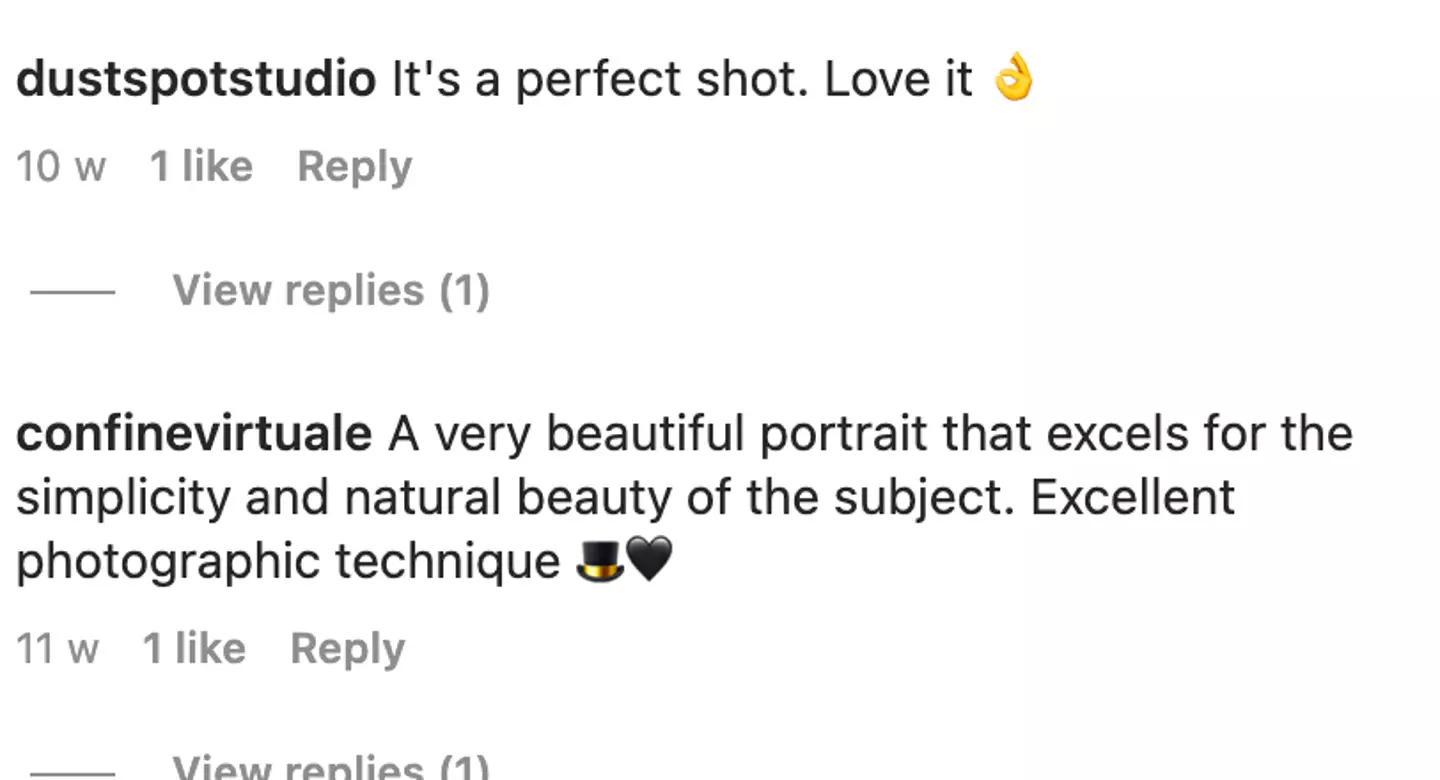The image size is (1440, 780).
Task: Expand replies under dustspotstudio's comment
Action: [x=331, y=291]
